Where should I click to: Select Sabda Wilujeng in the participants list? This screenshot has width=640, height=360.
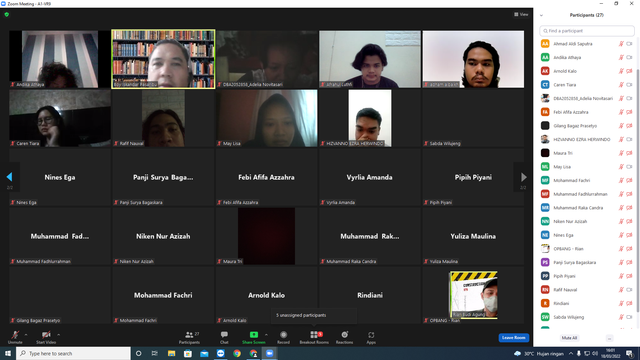click(587, 317)
